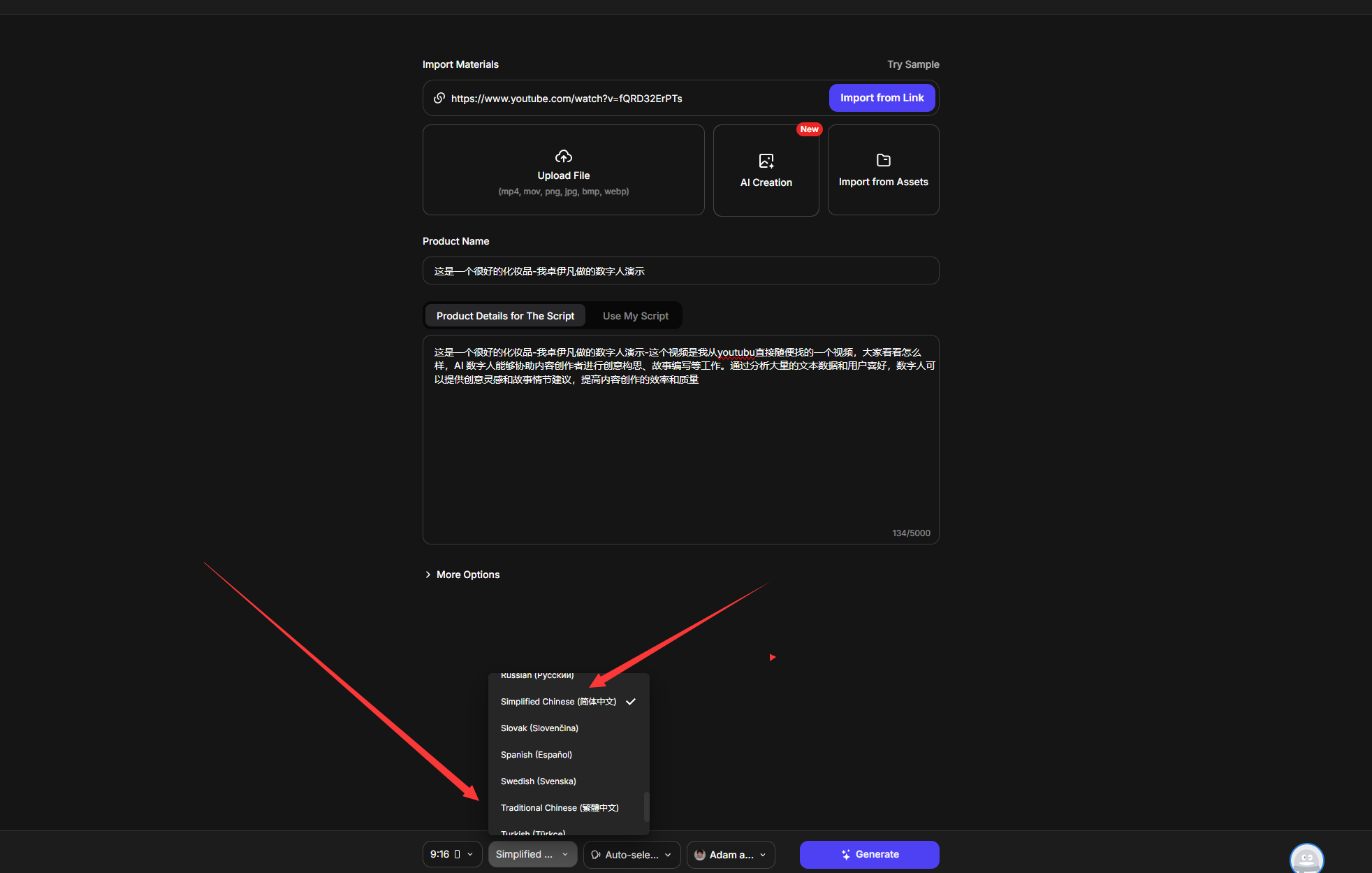1372x873 pixels.
Task: Click the link icon in URL field
Action: [x=439, y=98]
